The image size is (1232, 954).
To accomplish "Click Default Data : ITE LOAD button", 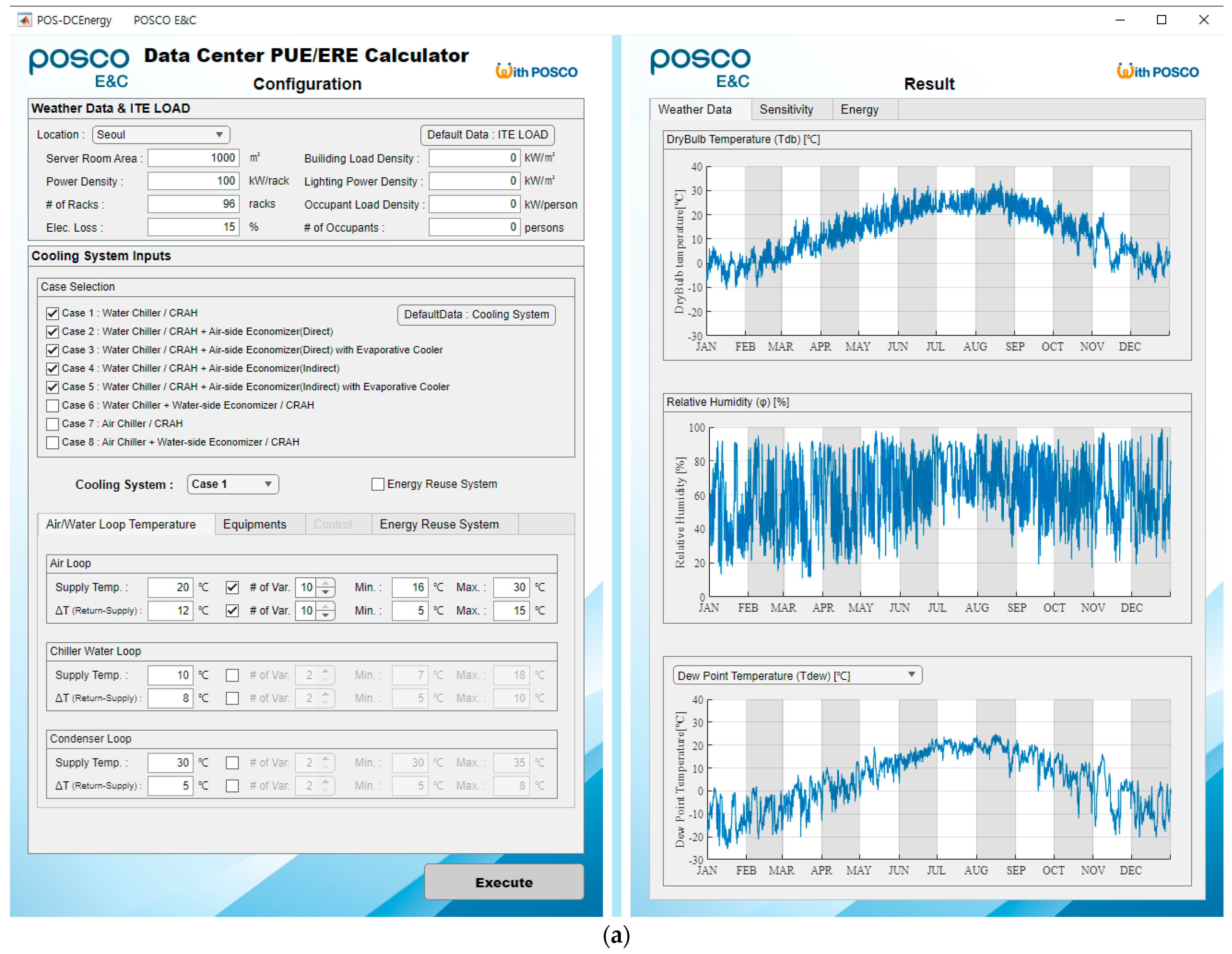I will tap(487, 135).
